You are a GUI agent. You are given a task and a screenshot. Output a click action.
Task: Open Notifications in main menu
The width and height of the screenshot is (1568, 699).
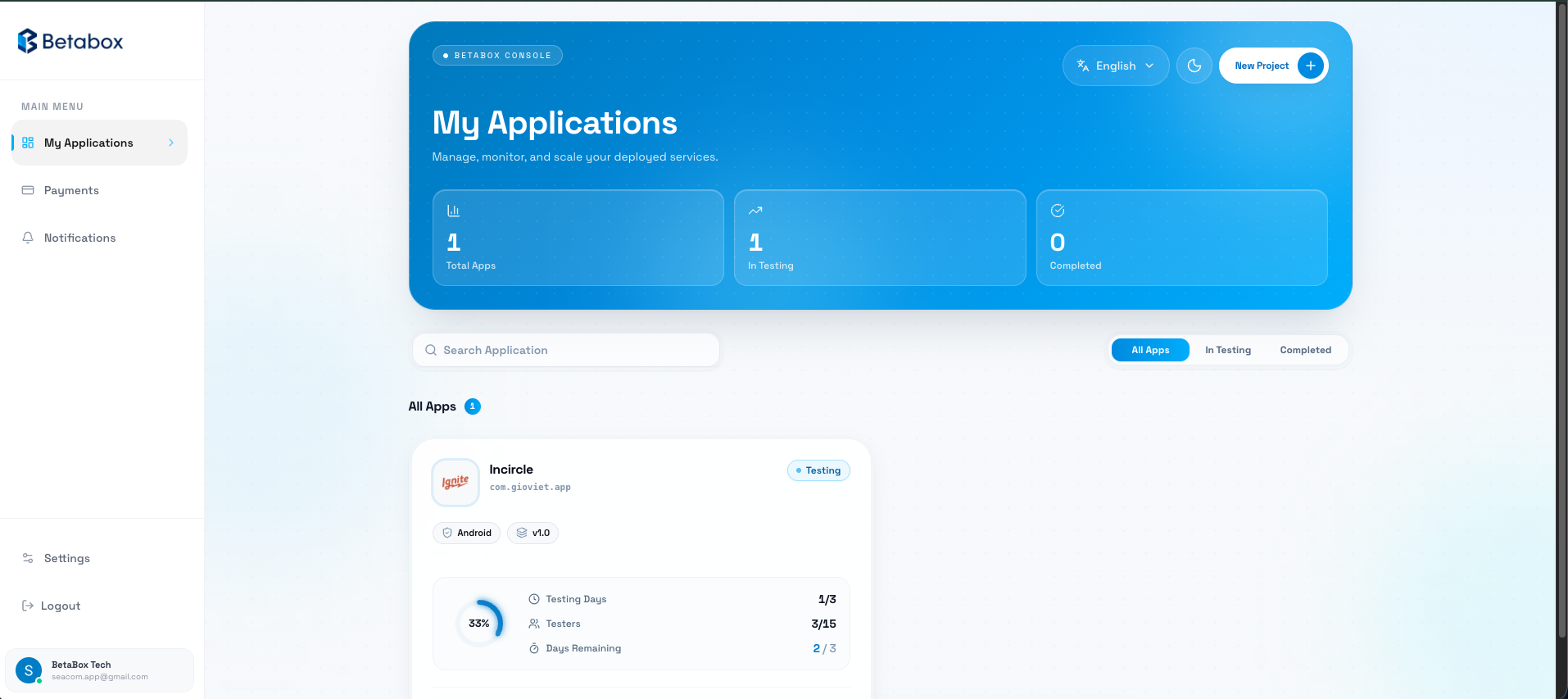point(99,238)
